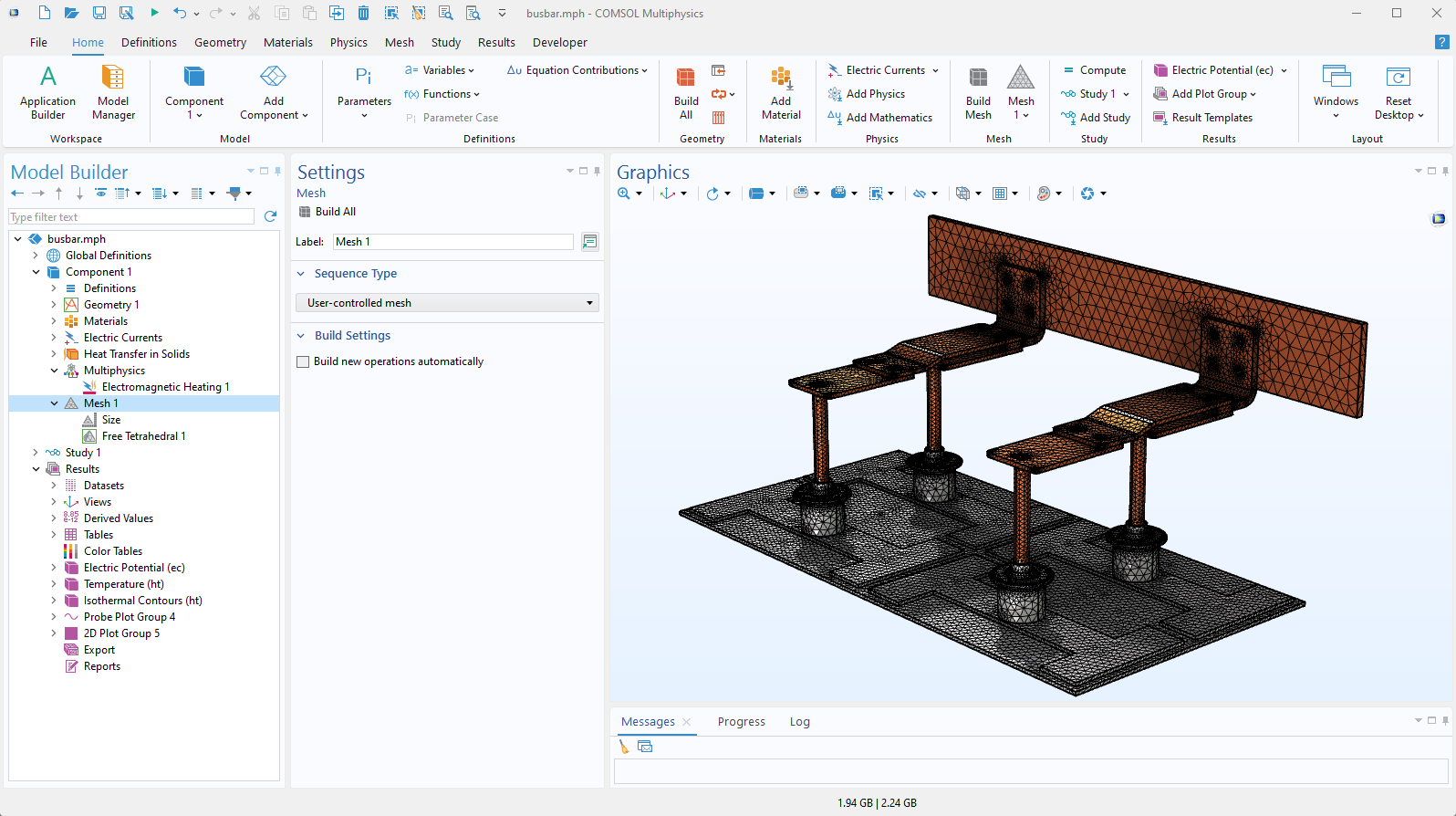This screenshot has height=816, width=1456.
Task: Select Free Tetrahedral 1 node
Action: pos(143,436)
